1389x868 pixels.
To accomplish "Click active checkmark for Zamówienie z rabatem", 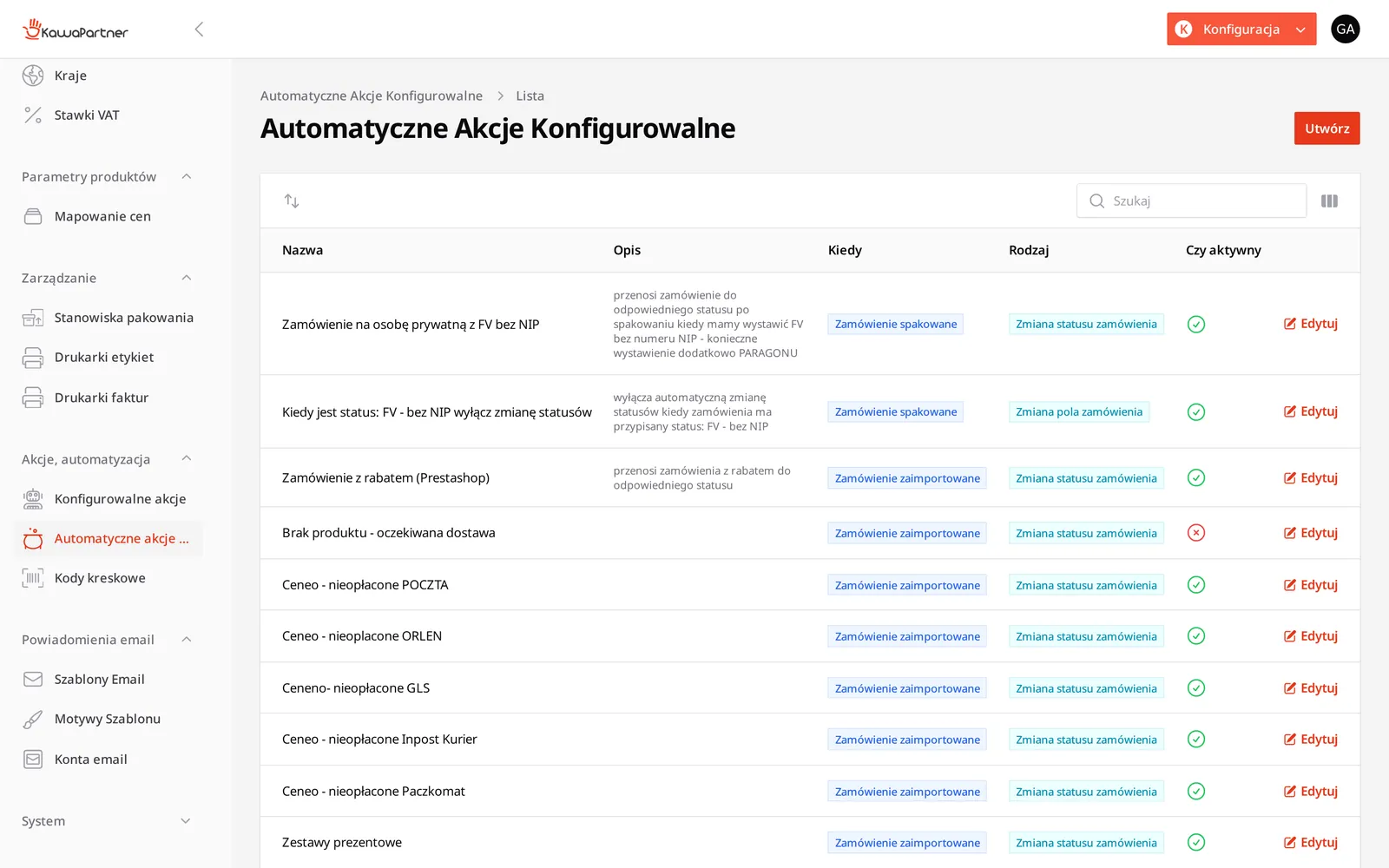I will [x=1196, y=477].
